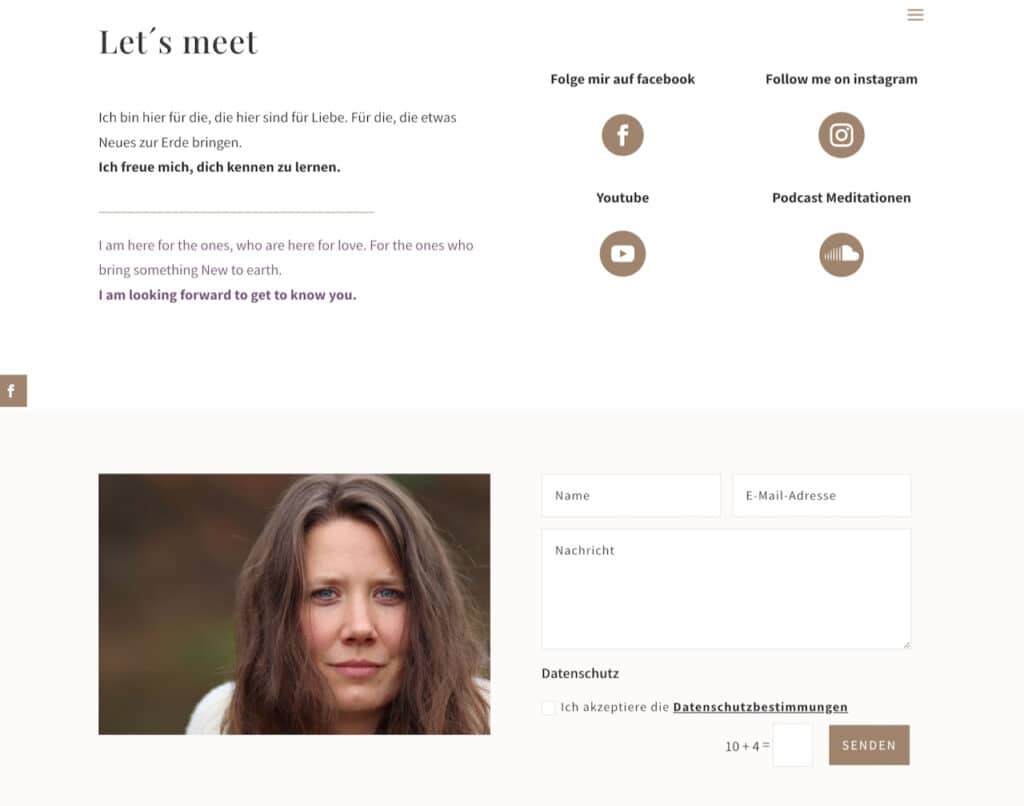The image size is (1024, 806).
Task: Click the "Youtube" heading text
Action: pos(622,198)
